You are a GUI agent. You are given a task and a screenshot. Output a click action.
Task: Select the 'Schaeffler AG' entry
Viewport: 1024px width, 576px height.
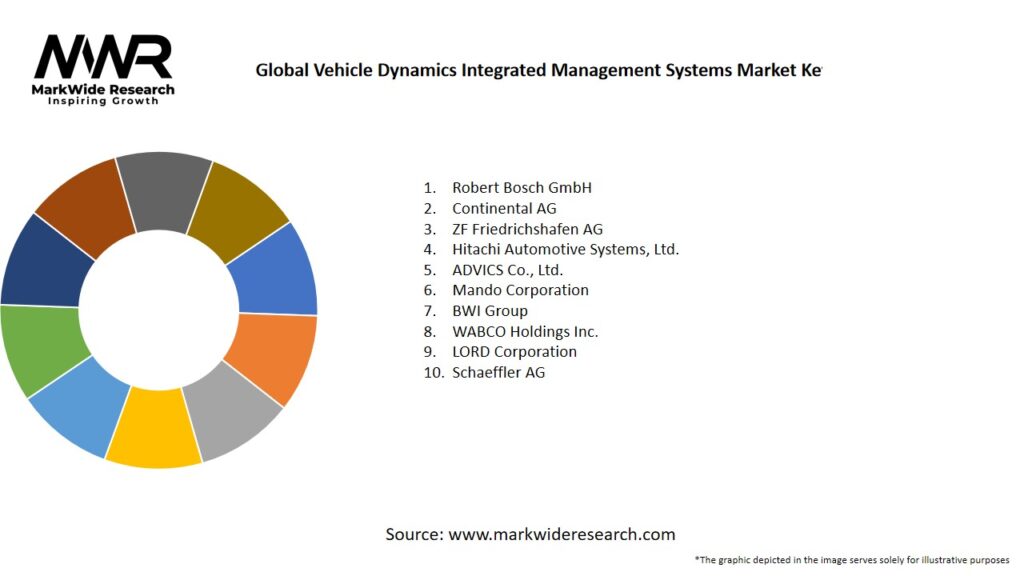[498, 372]
